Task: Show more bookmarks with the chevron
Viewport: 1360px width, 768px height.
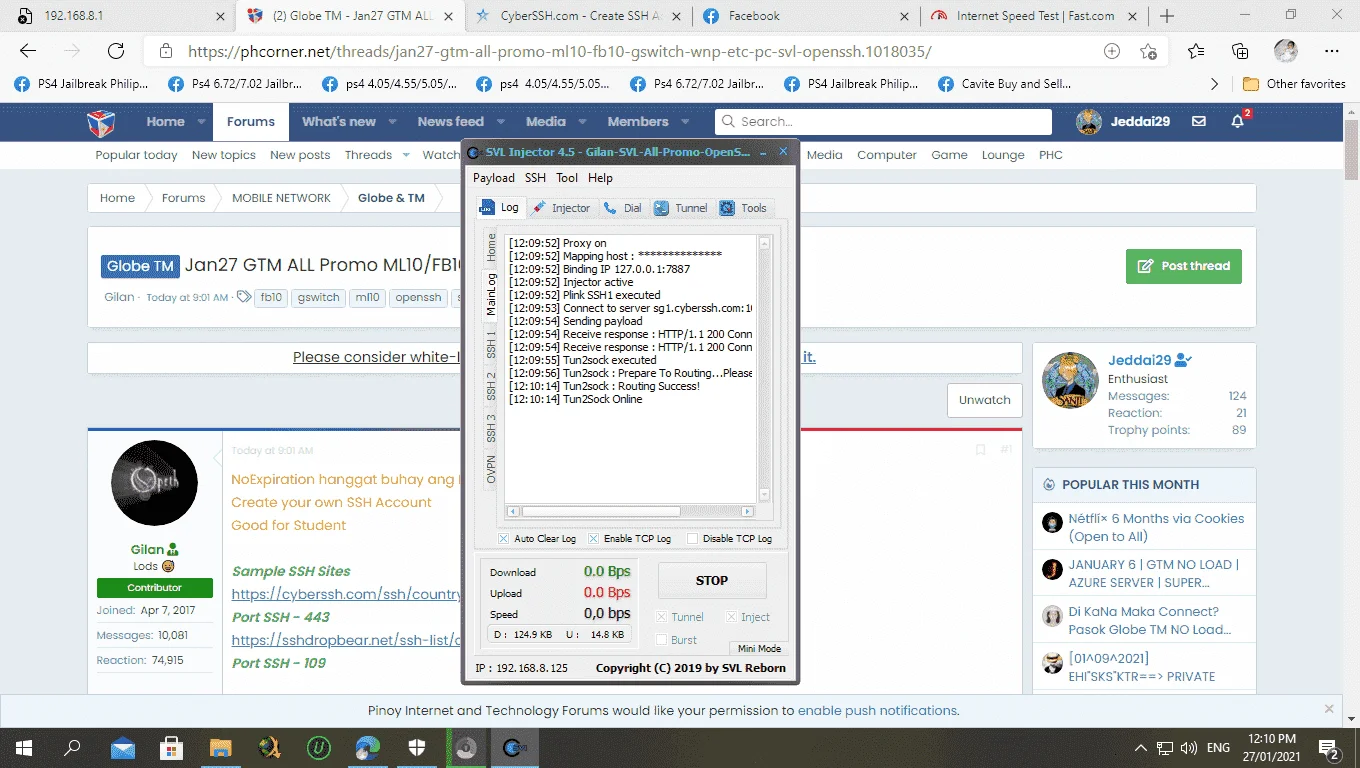Action: pyautogui.click(x=1214, y=84)
